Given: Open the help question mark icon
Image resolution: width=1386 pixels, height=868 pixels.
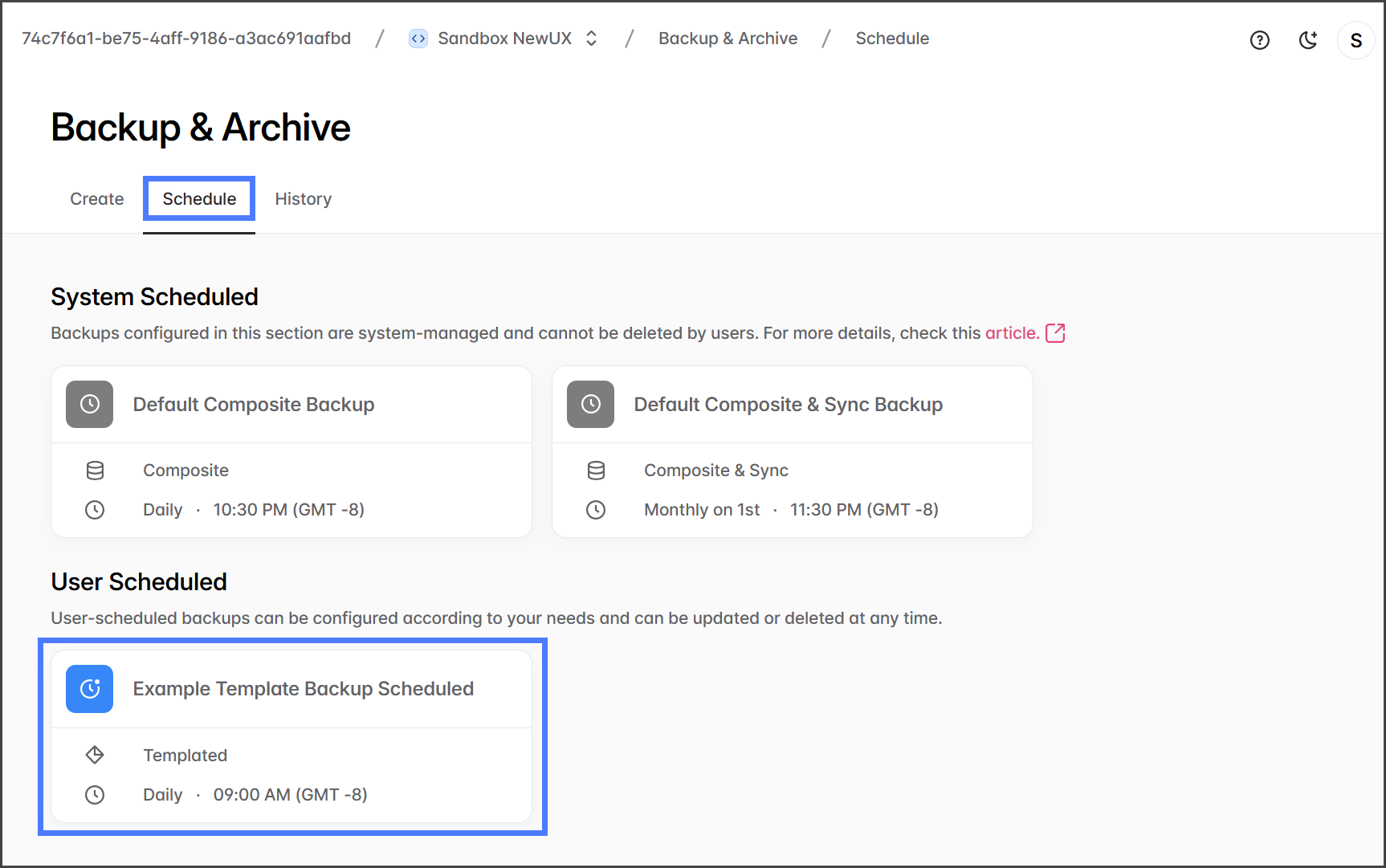Looking at the screenshot, I should tap(1259, 40).
